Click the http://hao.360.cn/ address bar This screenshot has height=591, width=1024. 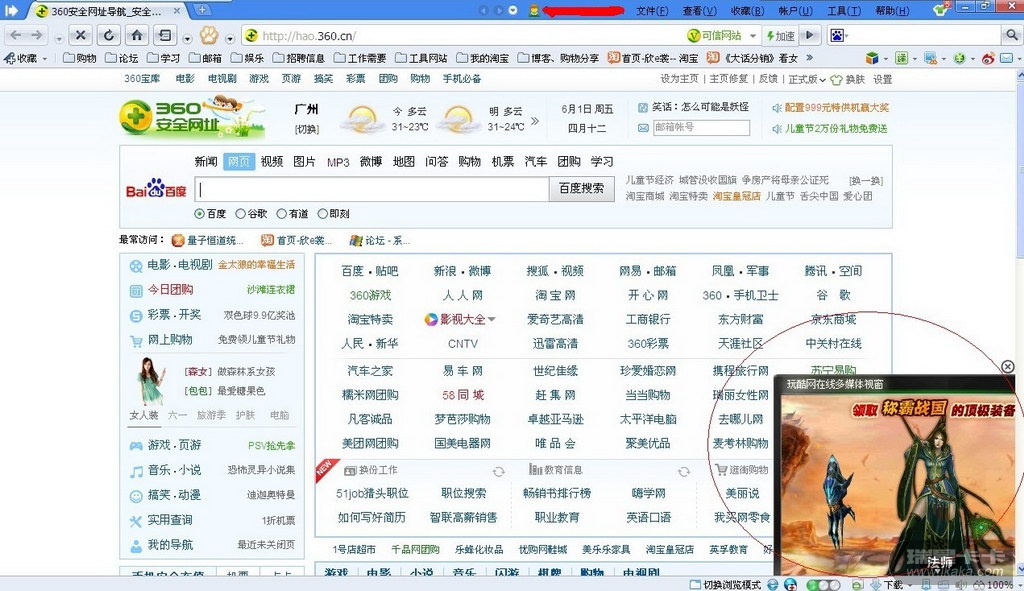[464, 36]
